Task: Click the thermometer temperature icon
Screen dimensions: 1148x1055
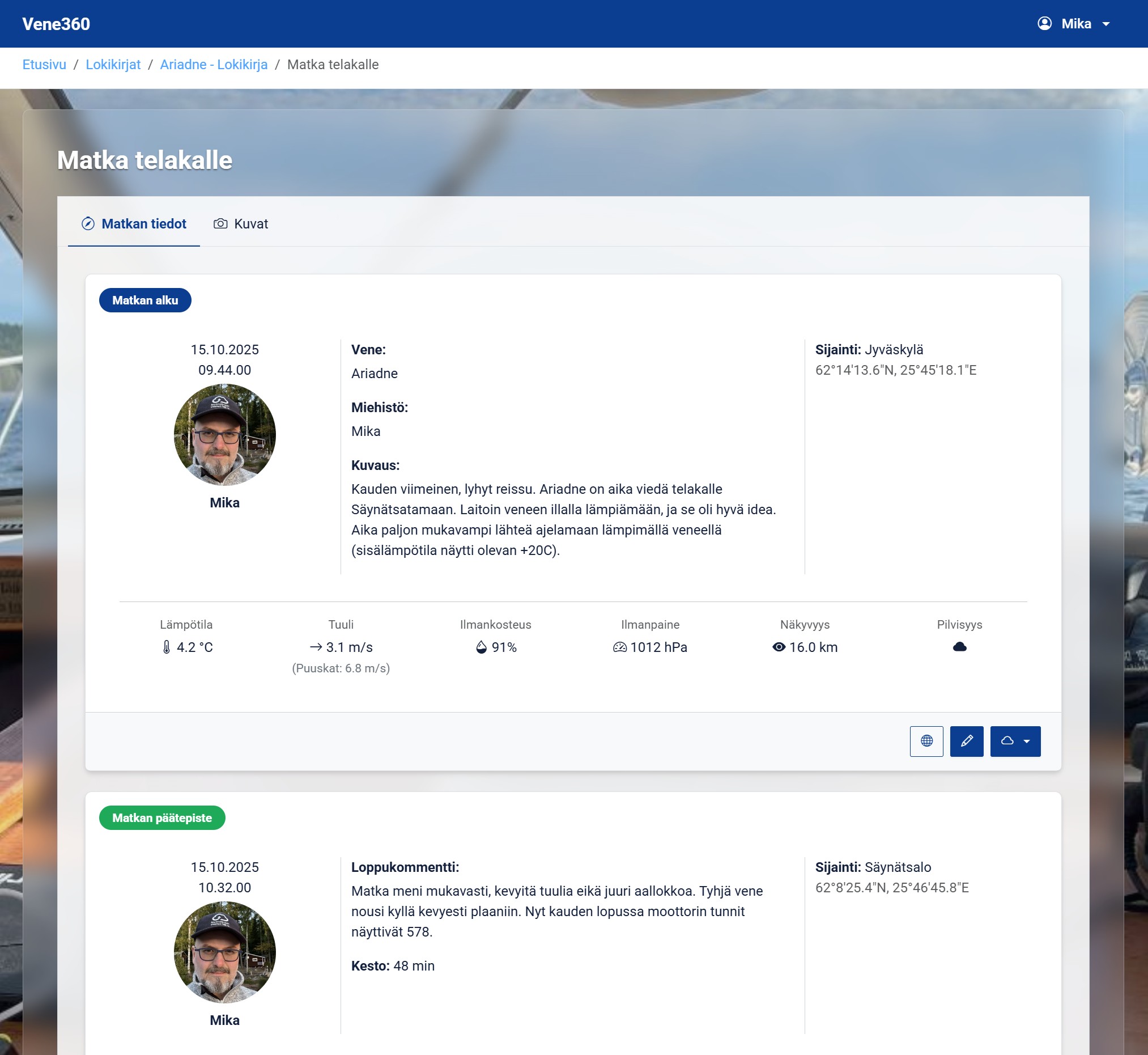Action: coord(166,647)
